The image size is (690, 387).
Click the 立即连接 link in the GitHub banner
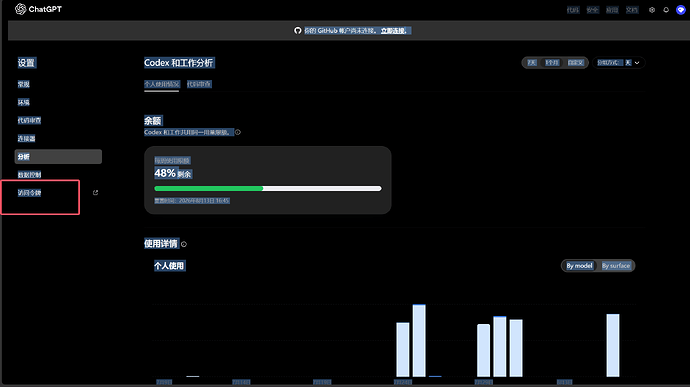393,30
